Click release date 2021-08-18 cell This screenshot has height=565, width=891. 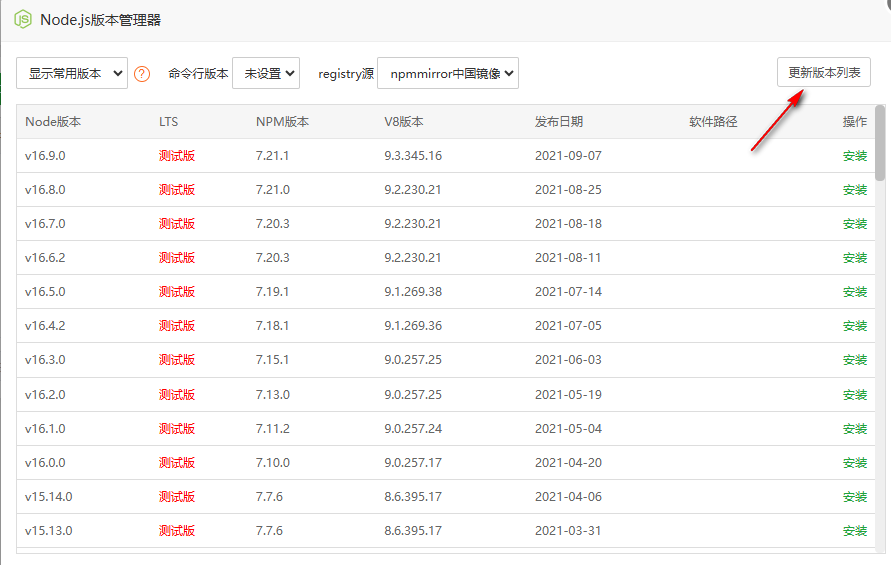[568, 224]
